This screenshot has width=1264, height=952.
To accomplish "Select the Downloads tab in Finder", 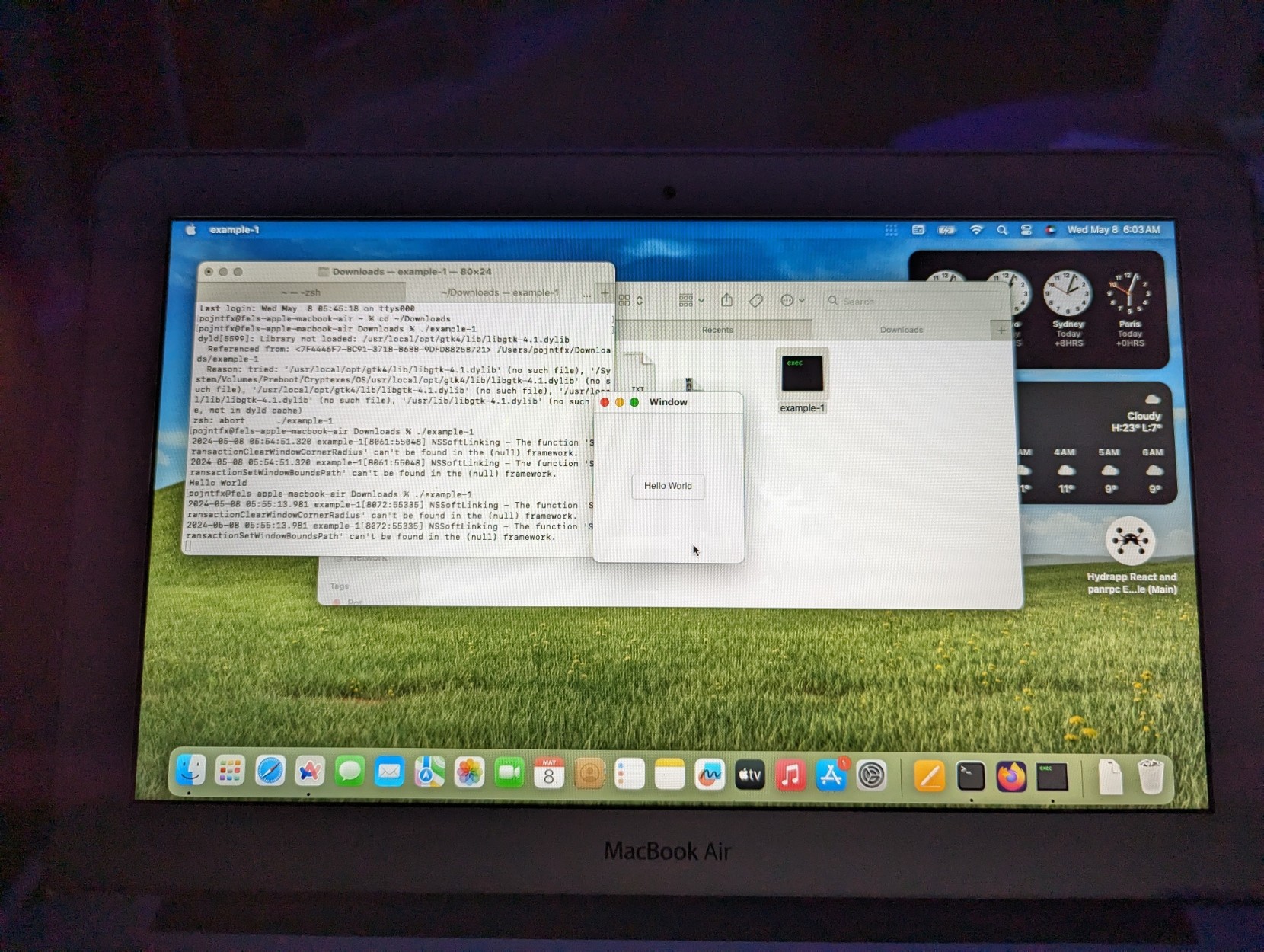I will click(x=902, y=330).
